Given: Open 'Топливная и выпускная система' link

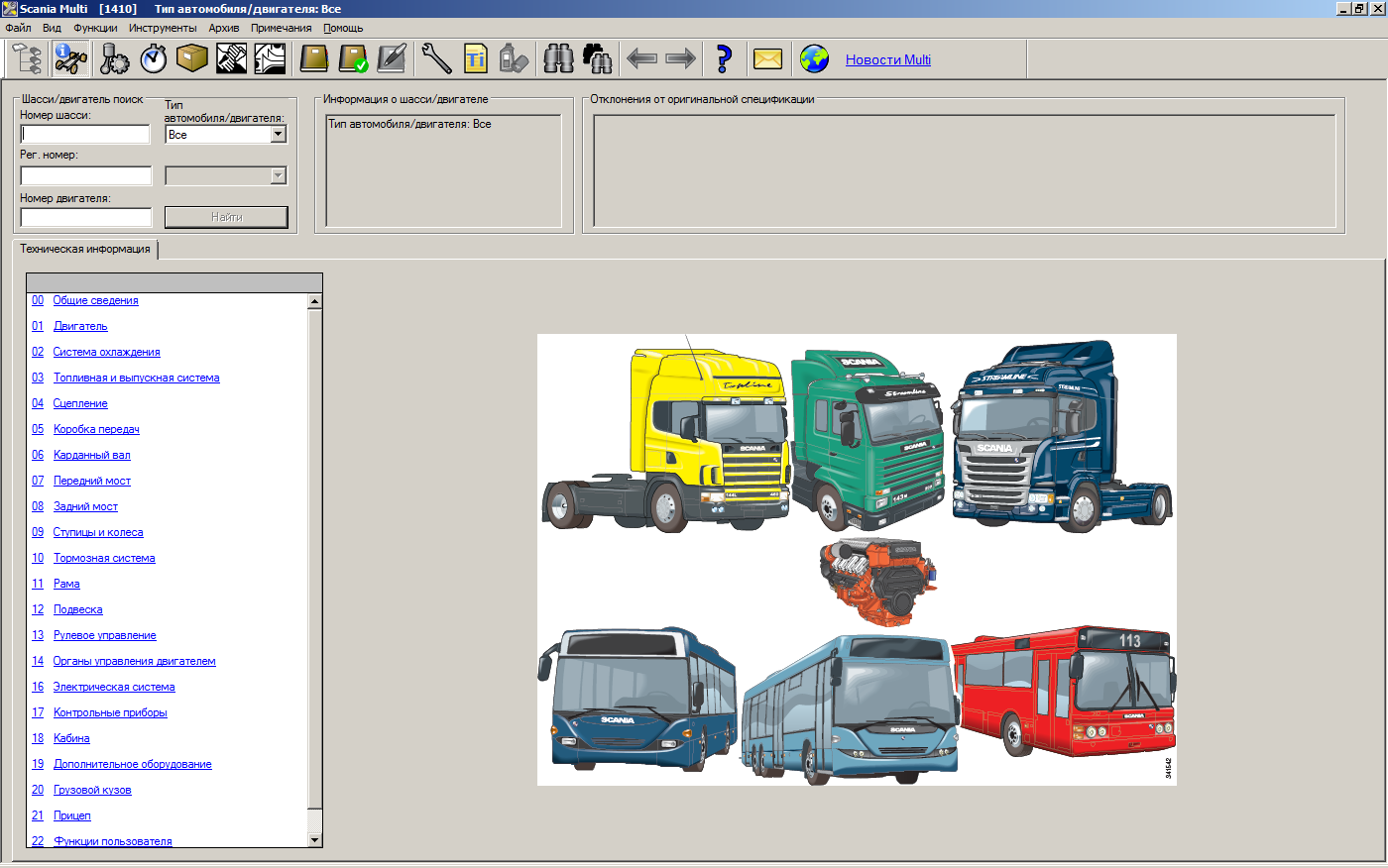Looking at the screenshot, I should (x=137, y=378).
